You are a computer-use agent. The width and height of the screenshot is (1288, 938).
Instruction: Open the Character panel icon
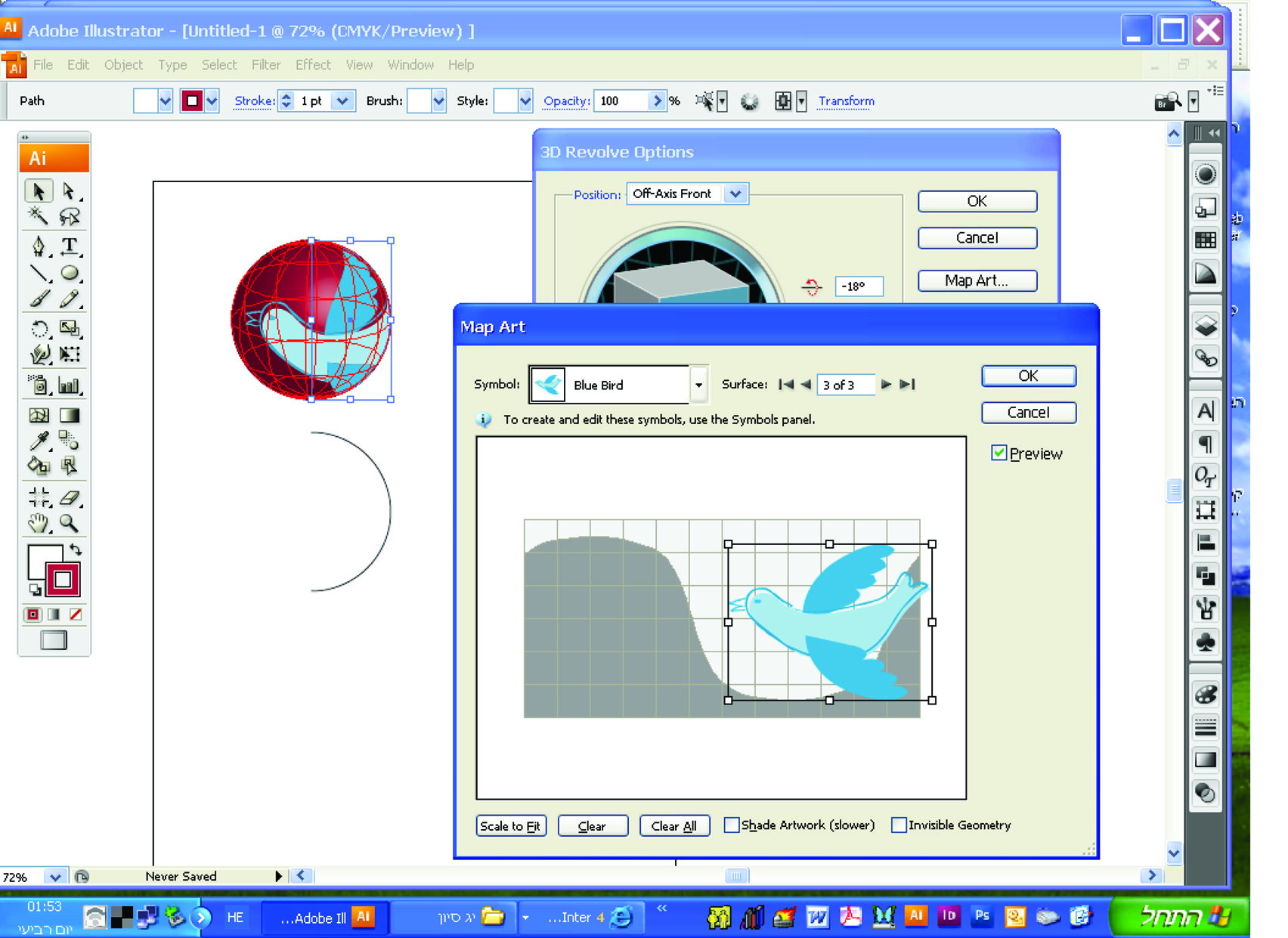[x=1206, y=410]
